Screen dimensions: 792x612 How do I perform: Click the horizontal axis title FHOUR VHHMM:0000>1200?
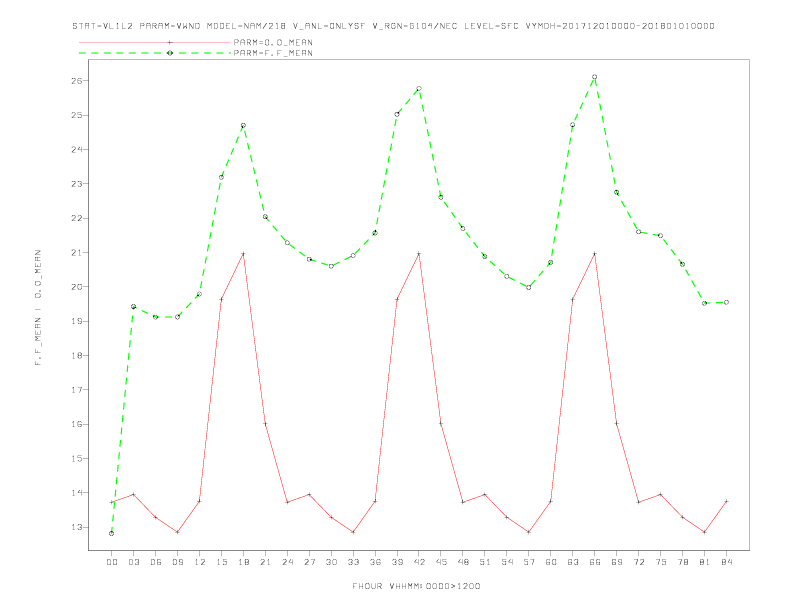[x=416, y=586]
